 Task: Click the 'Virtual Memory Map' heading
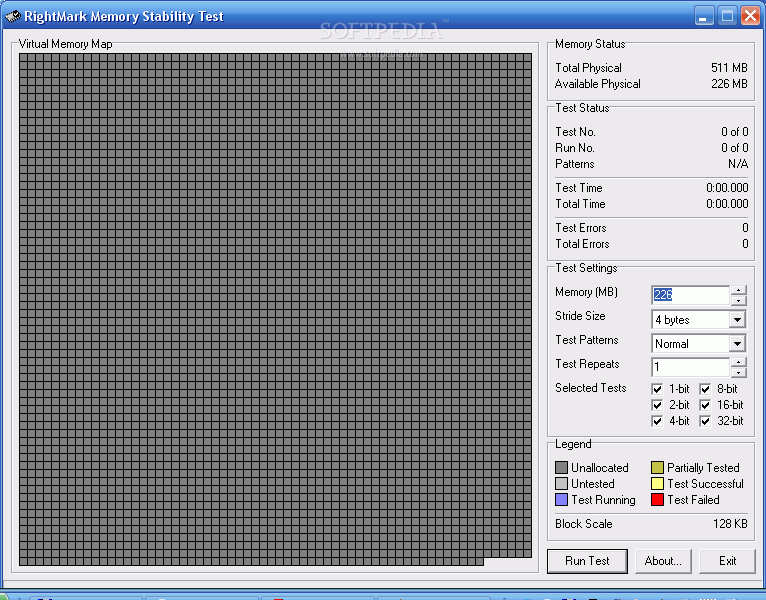tap(65, 44)
